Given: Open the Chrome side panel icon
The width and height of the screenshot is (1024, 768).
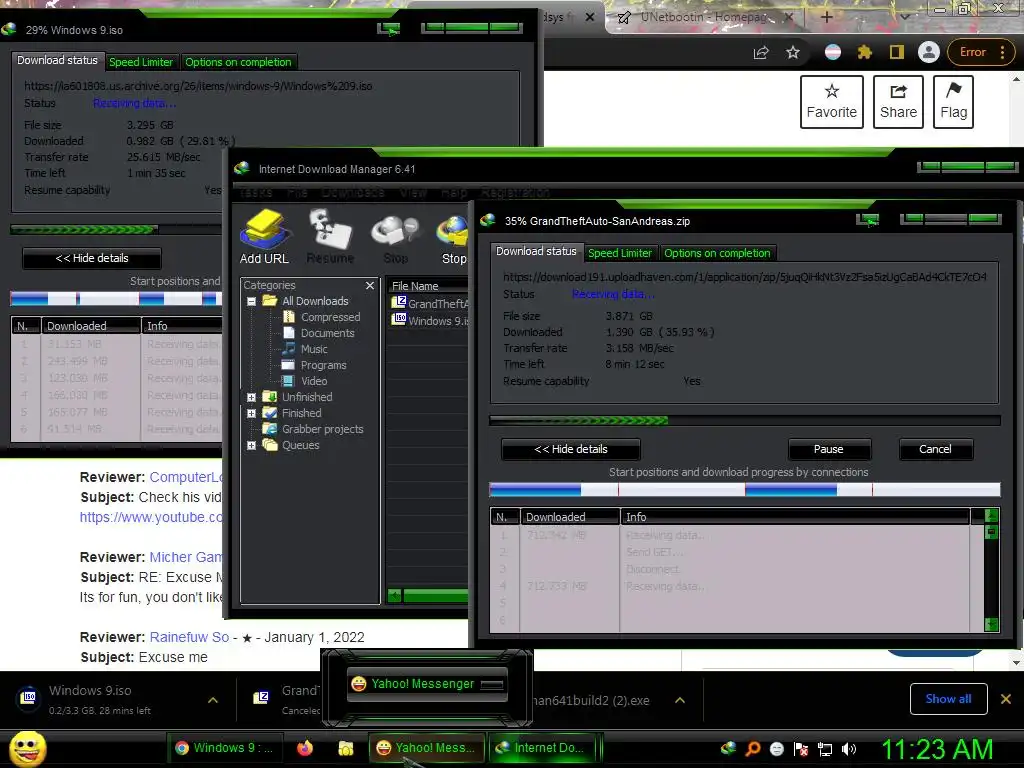Looking at the screenshot, I should click(x=897, y=52).
